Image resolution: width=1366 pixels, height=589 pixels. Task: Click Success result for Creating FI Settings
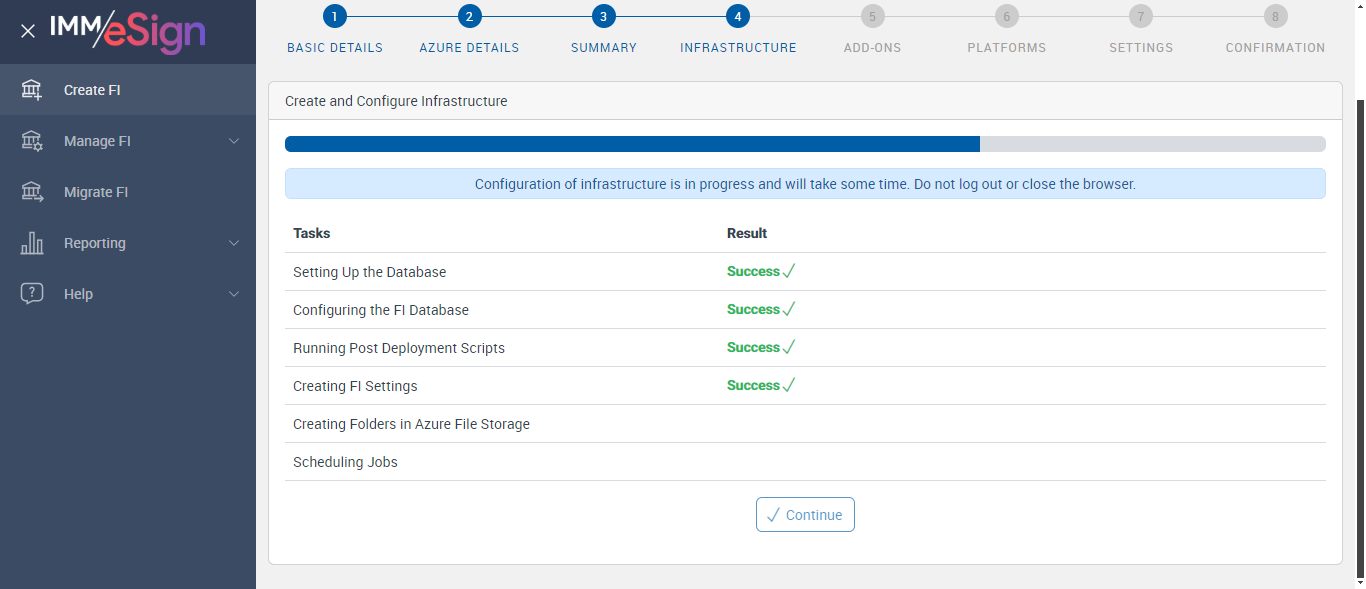pos(761,386)
